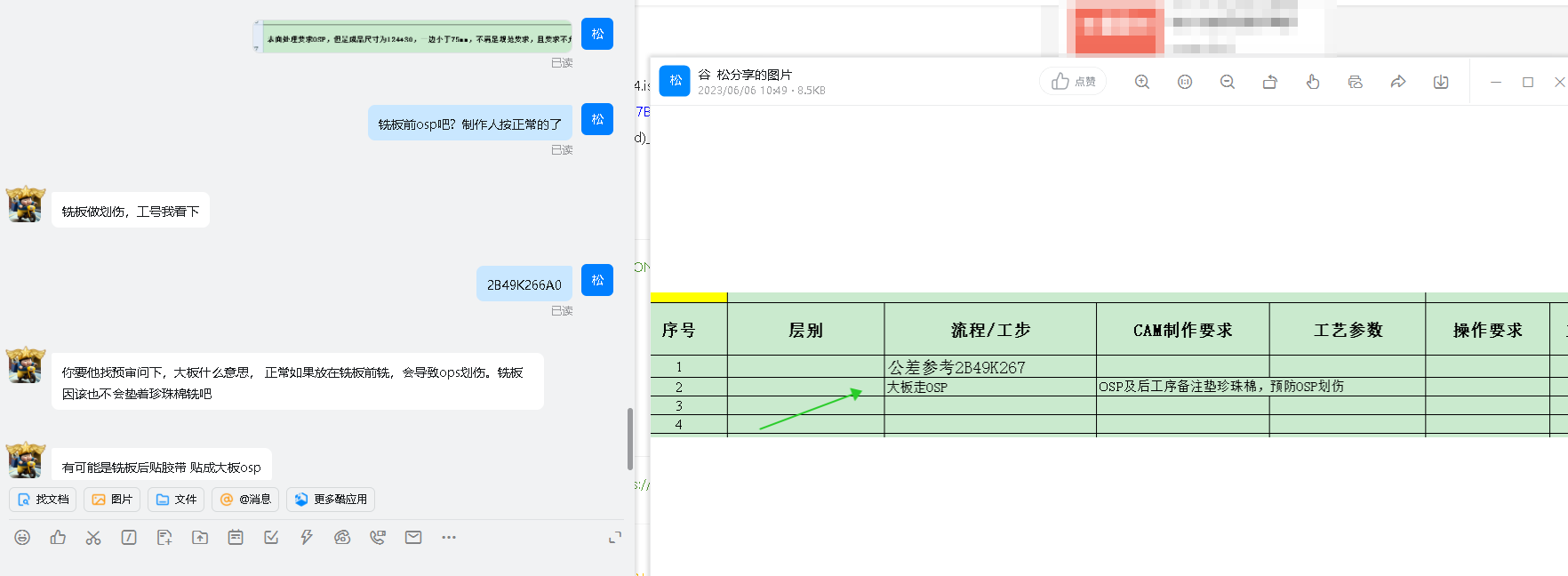Image resolution: width=1568 pixels, height=576 pixels.
Task: Click the 操作要求 column header
Action: 1487,330
